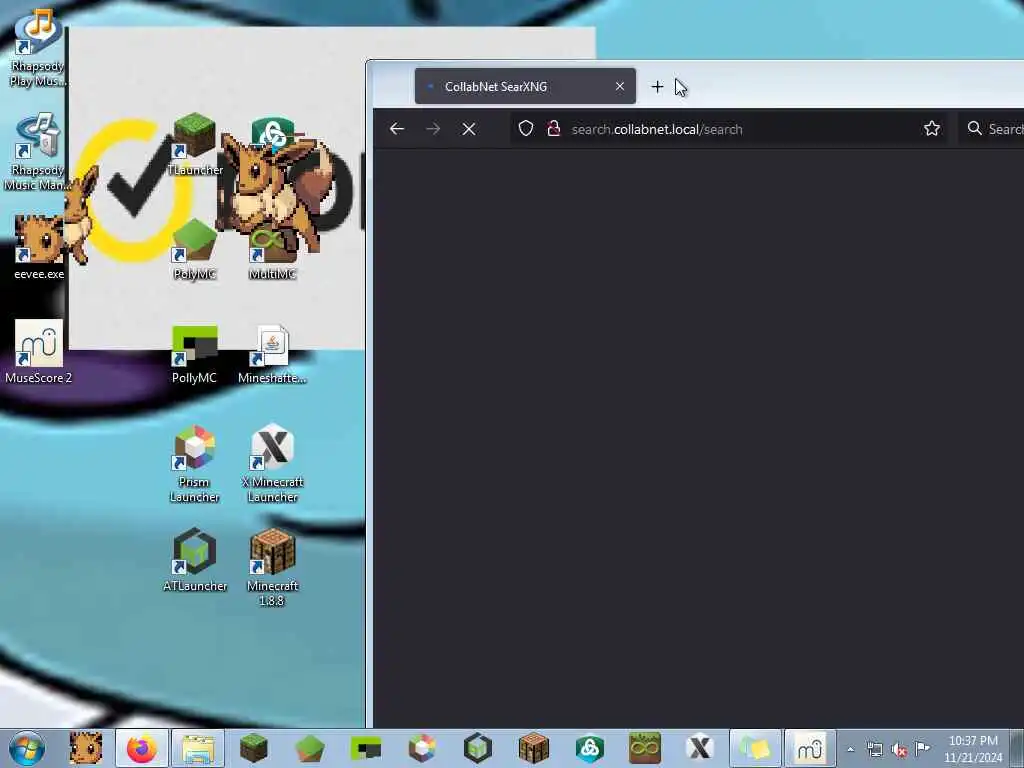Launch ATLauncher from the taskbar
Screen dimensions: 1024x768
coord(477,748)
